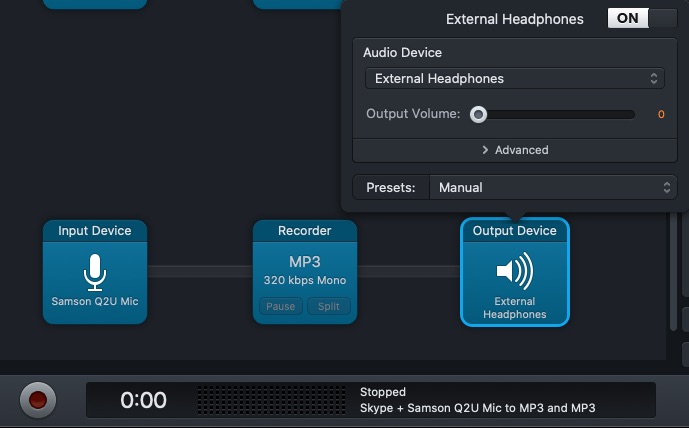Click the Pause button in Recorder

click(x=281, y=306)
